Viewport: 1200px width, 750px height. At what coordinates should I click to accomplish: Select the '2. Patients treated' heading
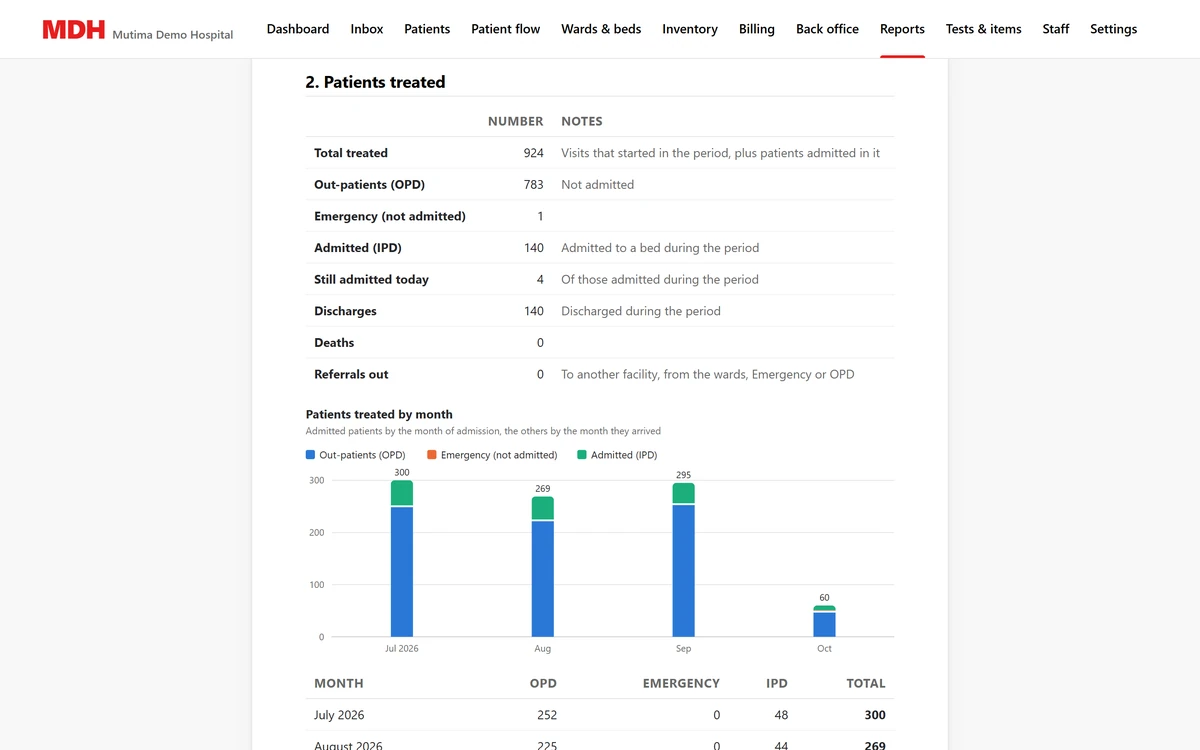tap(376, 82)
